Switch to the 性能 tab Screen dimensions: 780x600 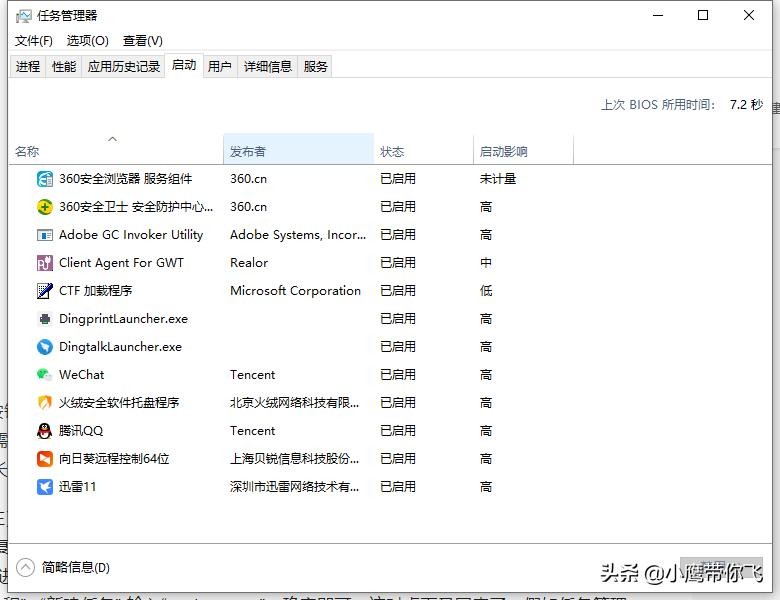click(64, 67)
